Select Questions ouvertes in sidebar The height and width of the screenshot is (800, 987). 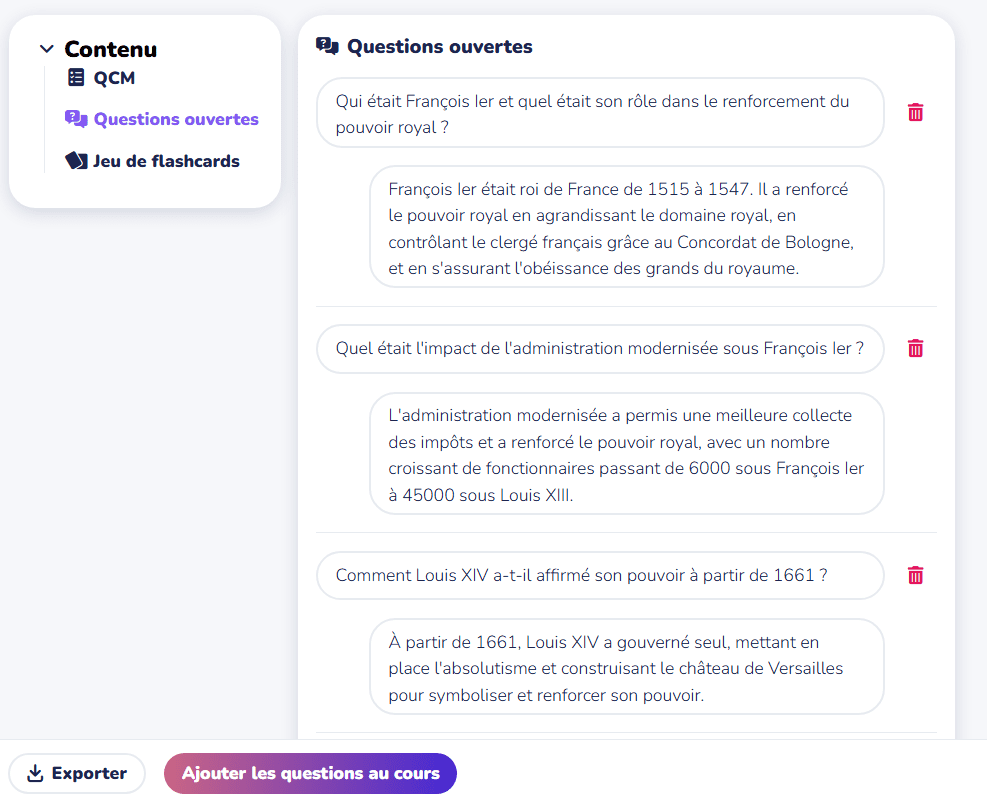pyautogui.click(x=176, y=119)
